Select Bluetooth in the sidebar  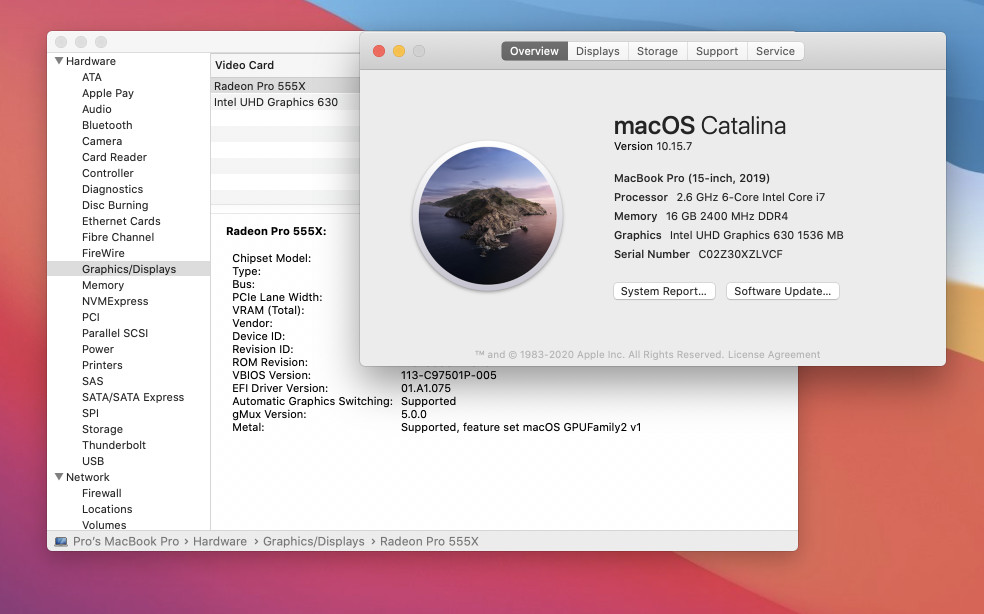tap(107, 125)
